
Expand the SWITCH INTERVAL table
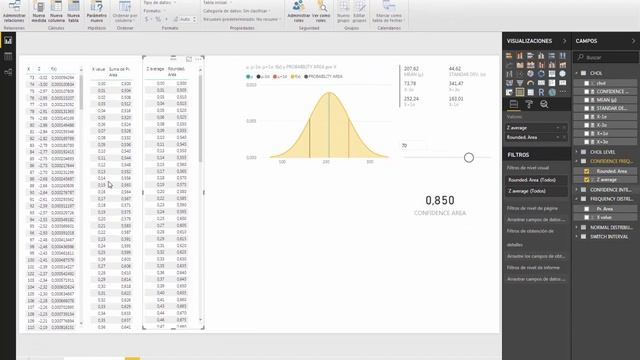point(577,237)
